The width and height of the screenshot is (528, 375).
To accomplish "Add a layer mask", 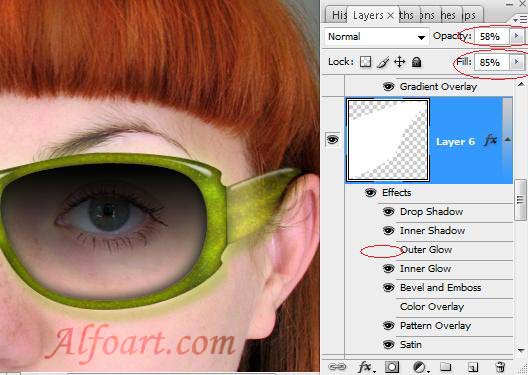I will [392, 367].
